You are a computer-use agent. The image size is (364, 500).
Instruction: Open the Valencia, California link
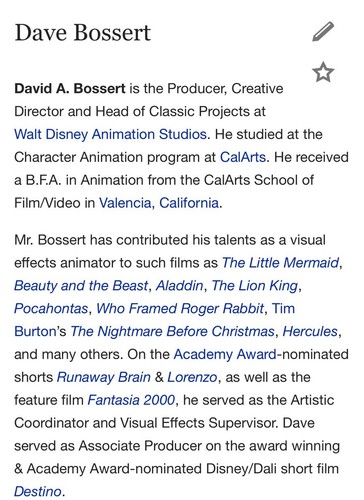[x=159, y=203]
